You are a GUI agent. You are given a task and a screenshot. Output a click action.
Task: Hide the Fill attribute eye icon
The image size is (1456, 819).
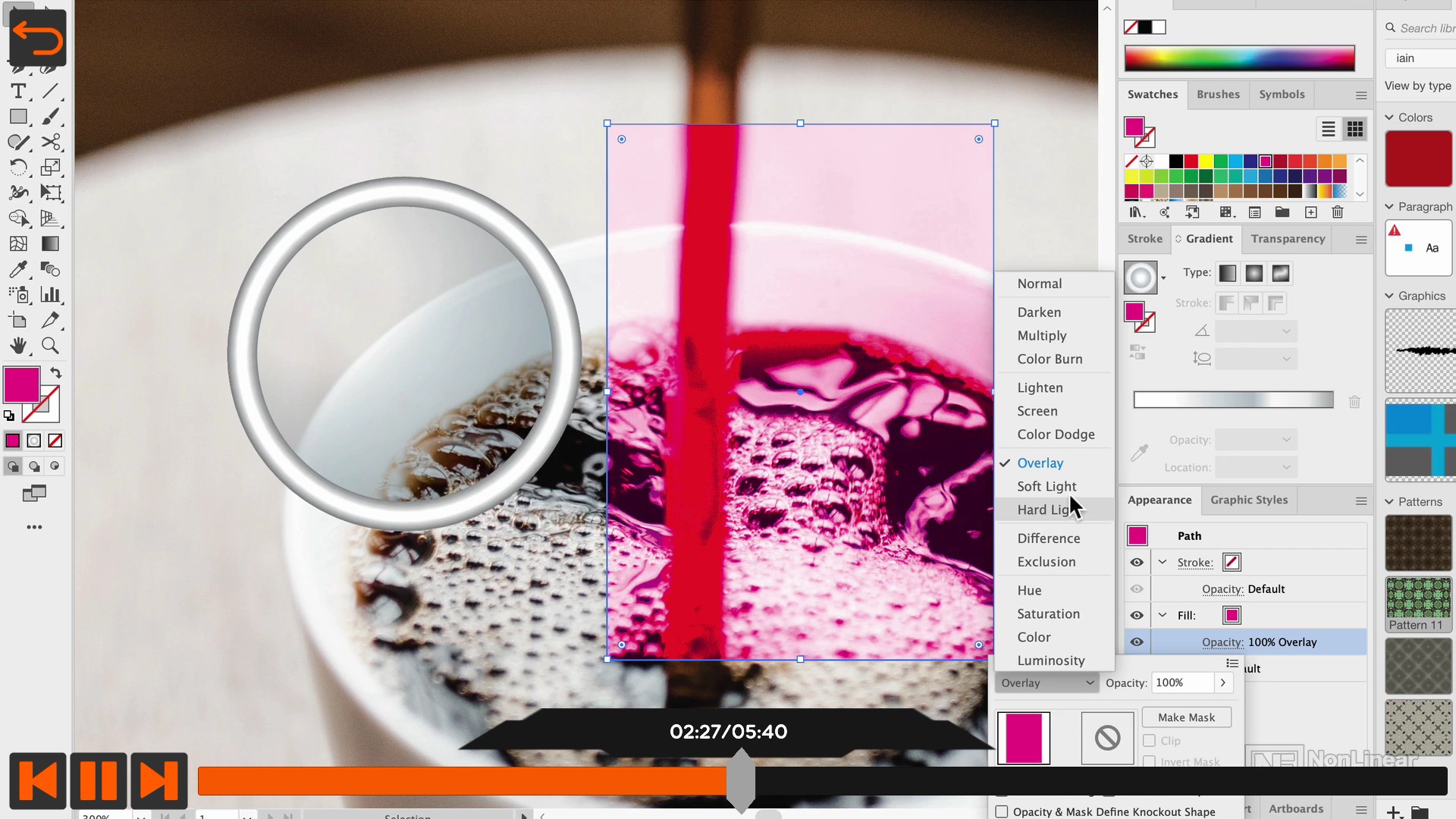(x=1137, y=616)
